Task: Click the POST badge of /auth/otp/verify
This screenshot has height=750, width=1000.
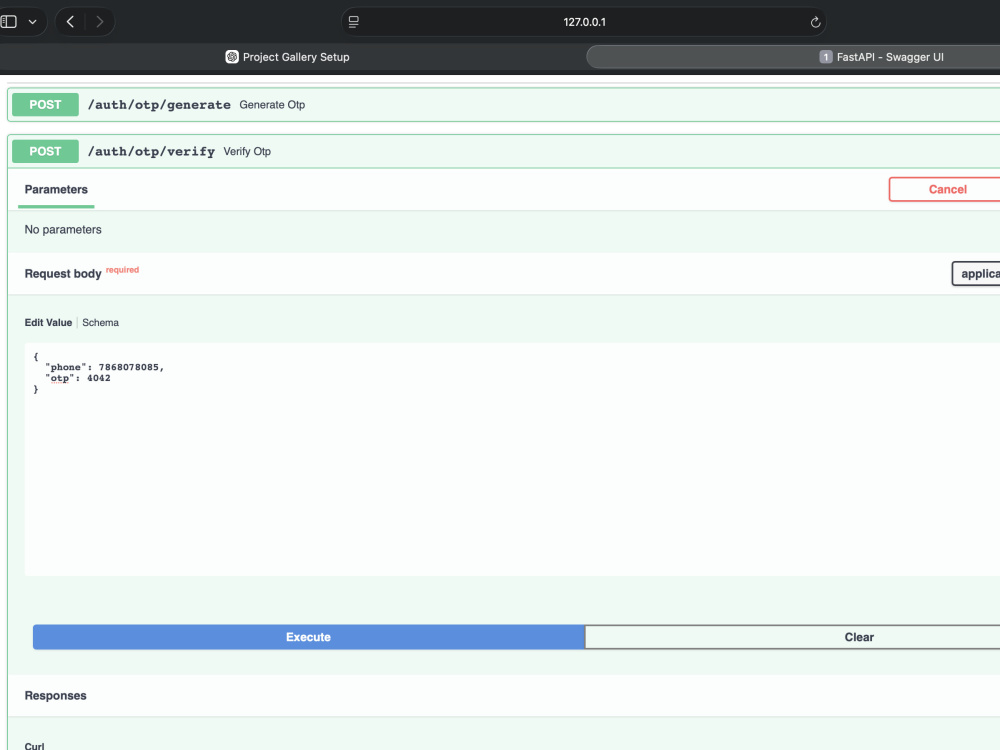Action: (x=45, y=151)
